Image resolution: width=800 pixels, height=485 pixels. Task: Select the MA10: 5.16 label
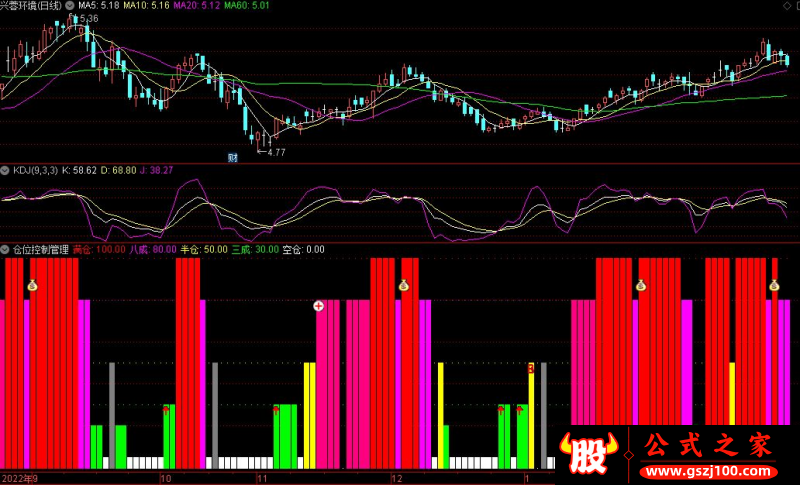point(146,6)
